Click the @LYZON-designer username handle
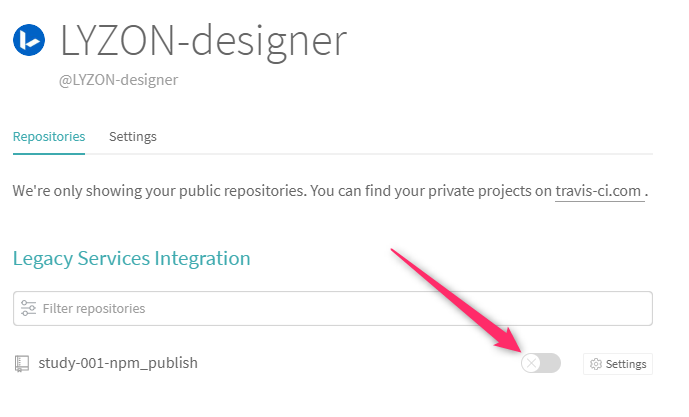 pos(119,80)
